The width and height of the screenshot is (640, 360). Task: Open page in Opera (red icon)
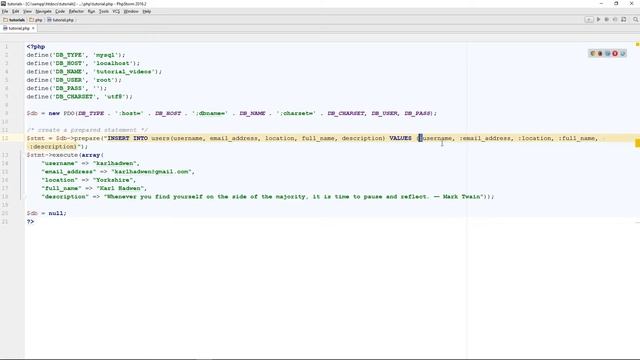click(615, 53)
